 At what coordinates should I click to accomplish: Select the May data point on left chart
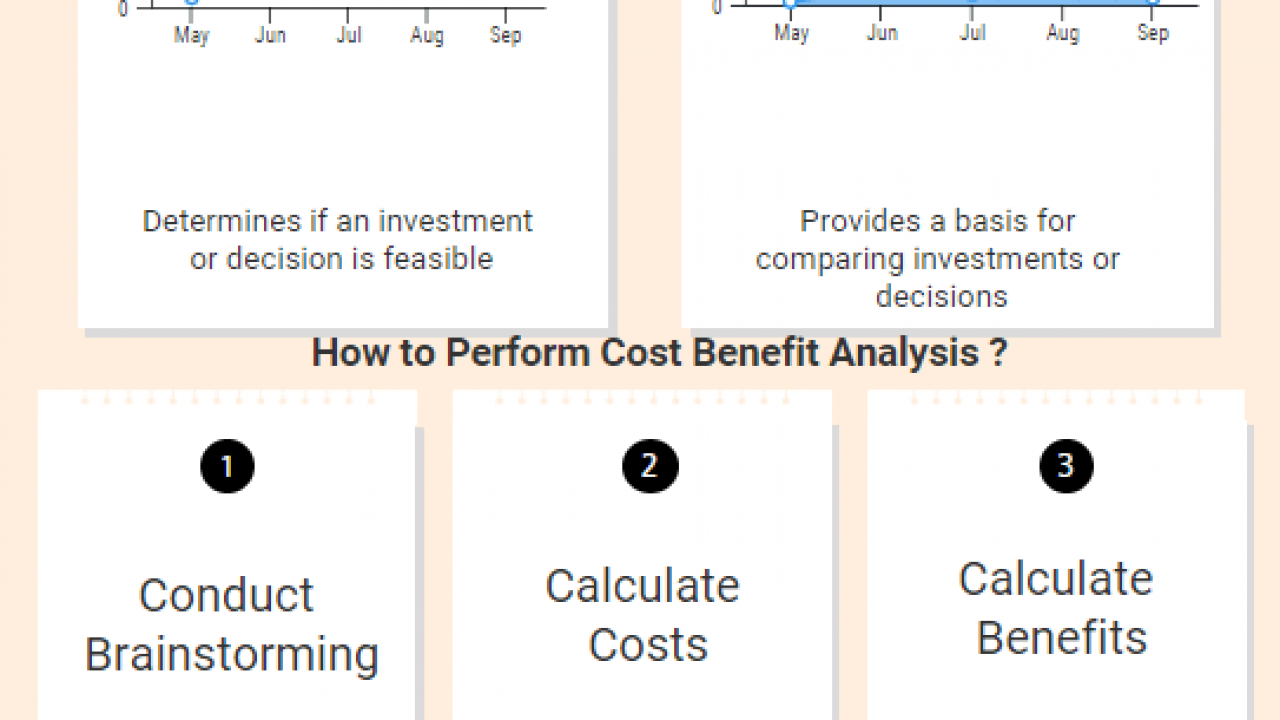[191, 2]
